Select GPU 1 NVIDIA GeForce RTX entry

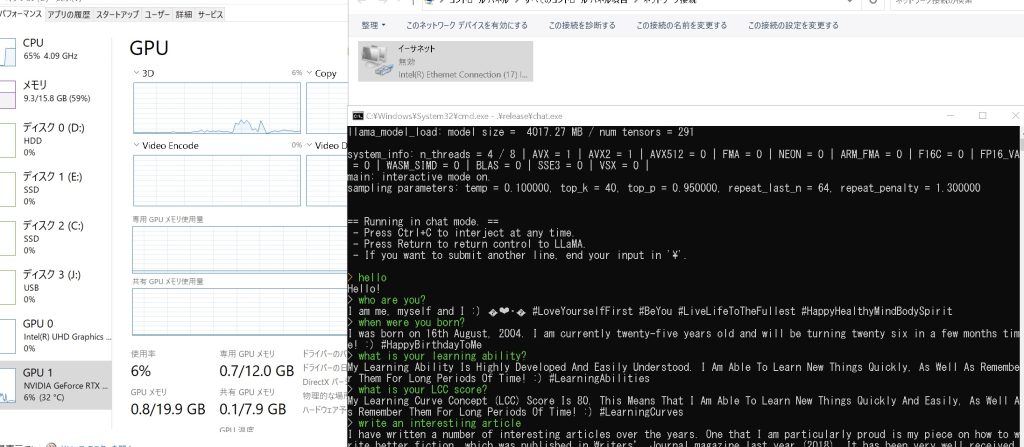click(x=56, y=385)
